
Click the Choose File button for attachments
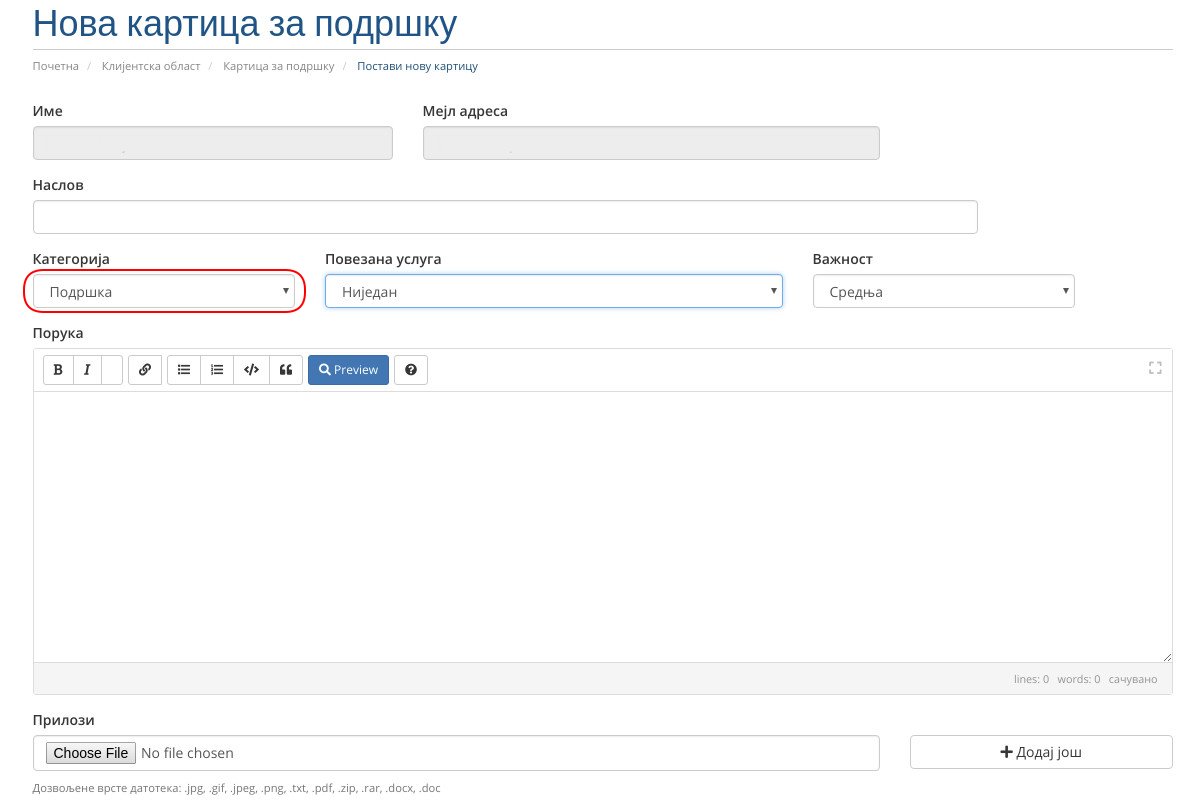pos(91,753)
